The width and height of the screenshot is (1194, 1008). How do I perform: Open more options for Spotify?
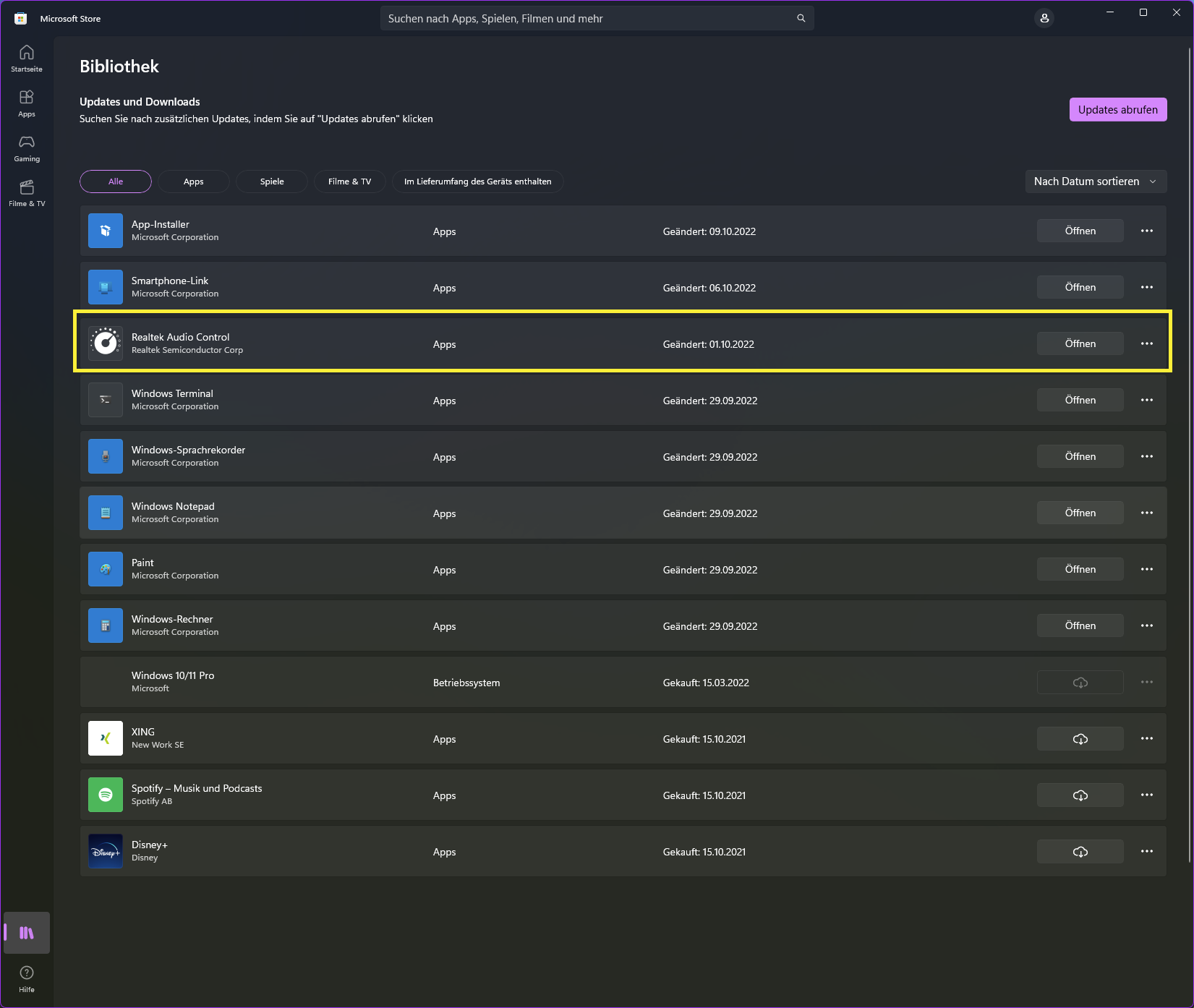(x=1147, y=795)
